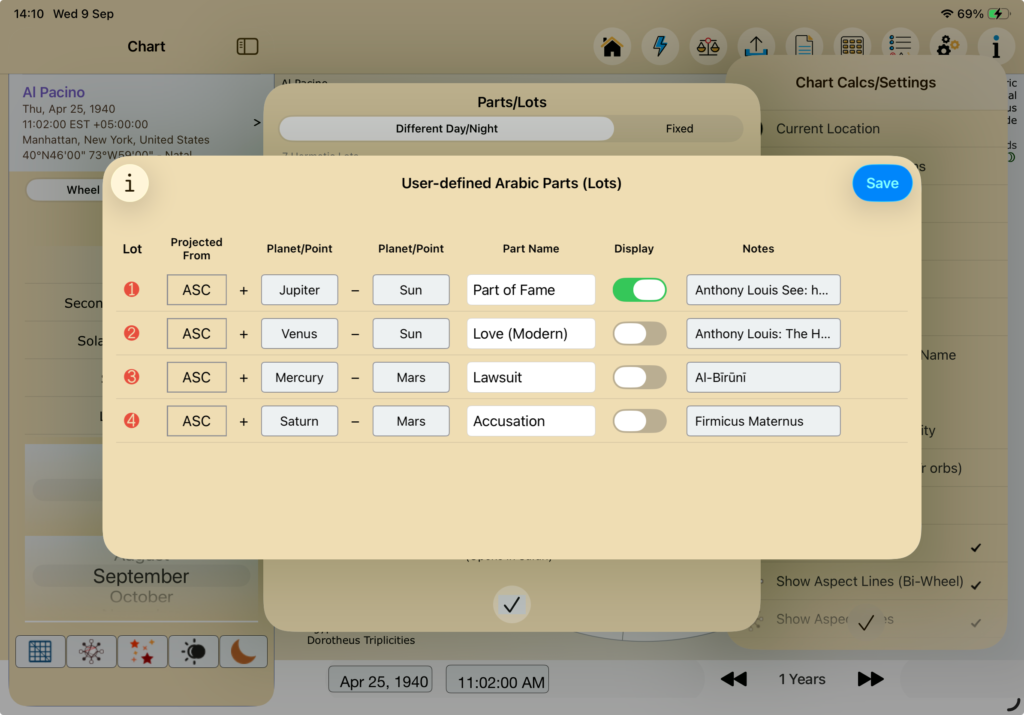Open the grid table icon in toolbar

pyautogui.click(x=852, y=46)
